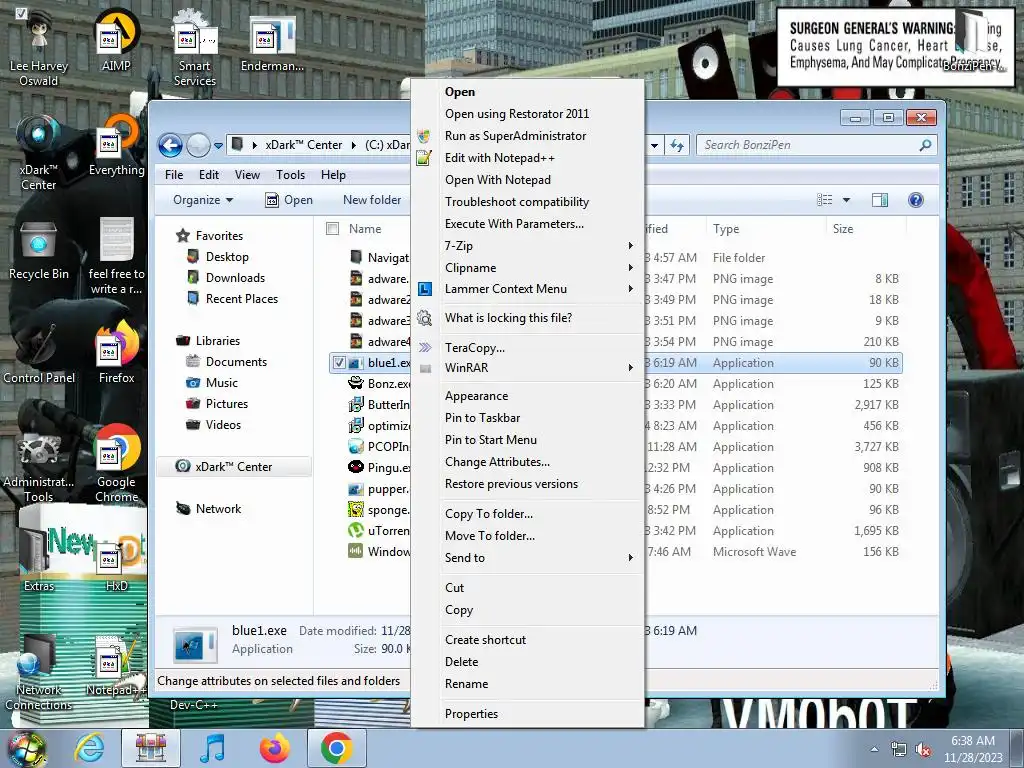The height and width of the screenshot is (768, 1024).
Task: Click the change view icon
Action: (825, 200)
